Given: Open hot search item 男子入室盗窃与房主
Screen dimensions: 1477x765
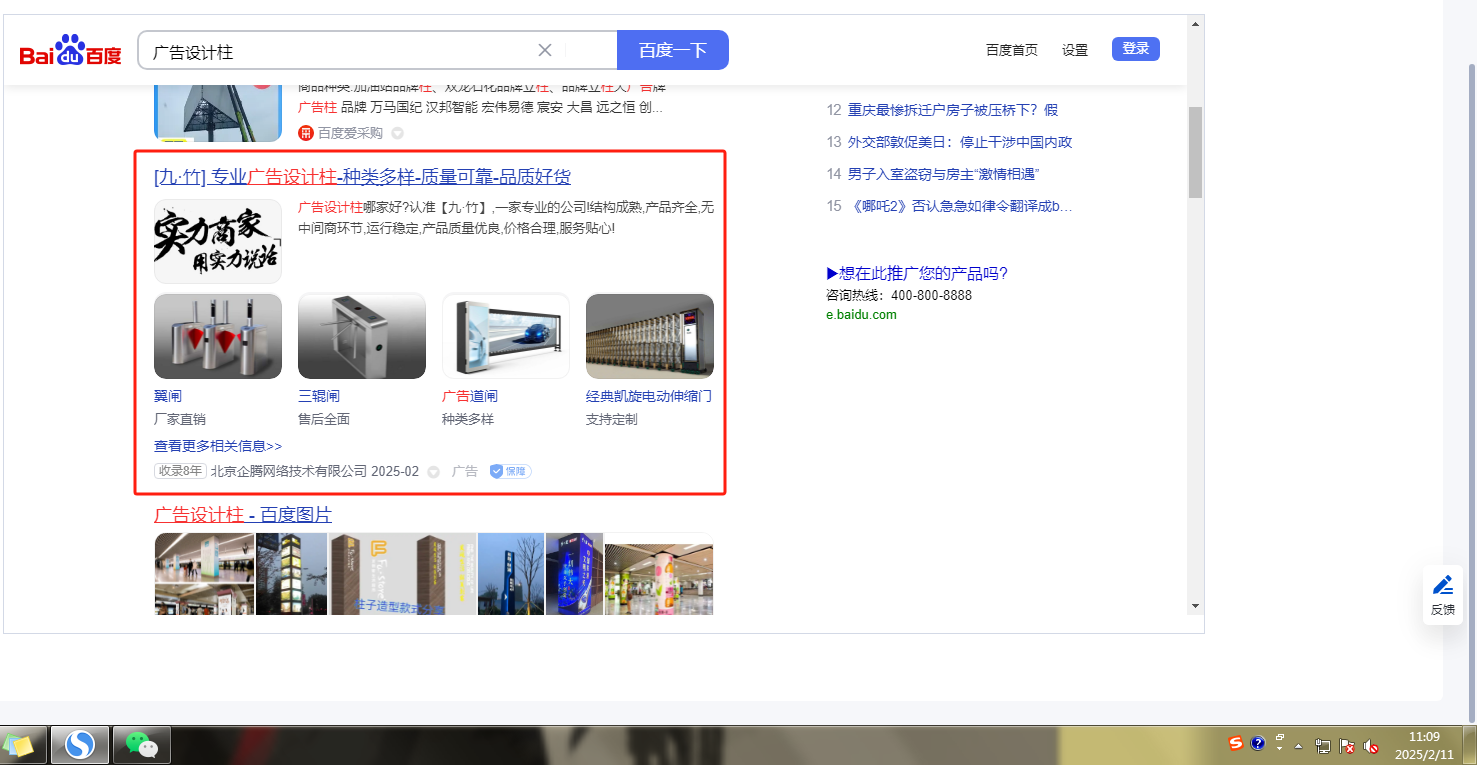Looking at the screenshot, I should pos(944,174).
